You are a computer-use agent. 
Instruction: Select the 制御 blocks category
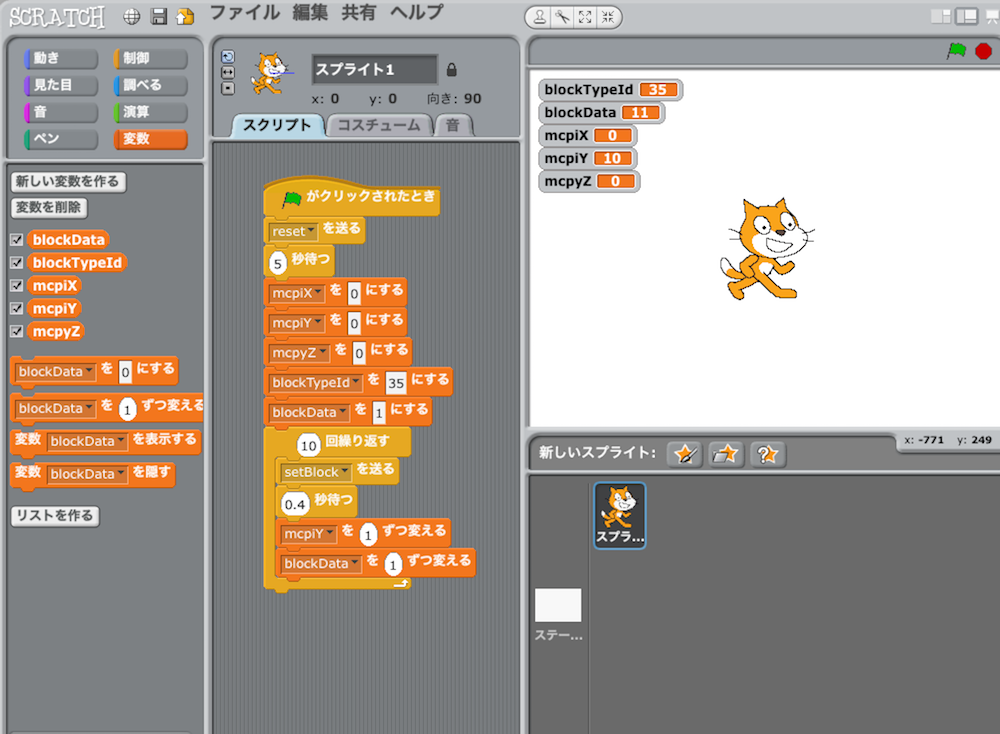click(x=151, y=59)
